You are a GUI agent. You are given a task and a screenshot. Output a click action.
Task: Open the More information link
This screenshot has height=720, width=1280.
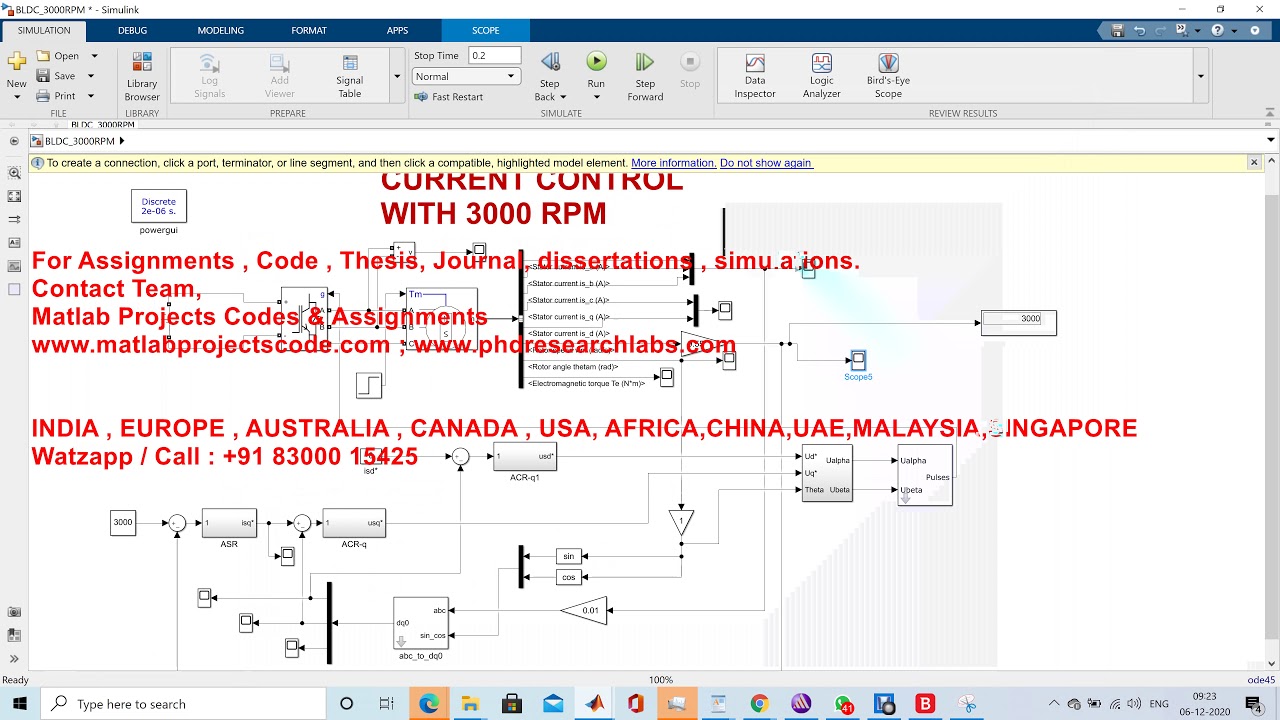[673, 163]
